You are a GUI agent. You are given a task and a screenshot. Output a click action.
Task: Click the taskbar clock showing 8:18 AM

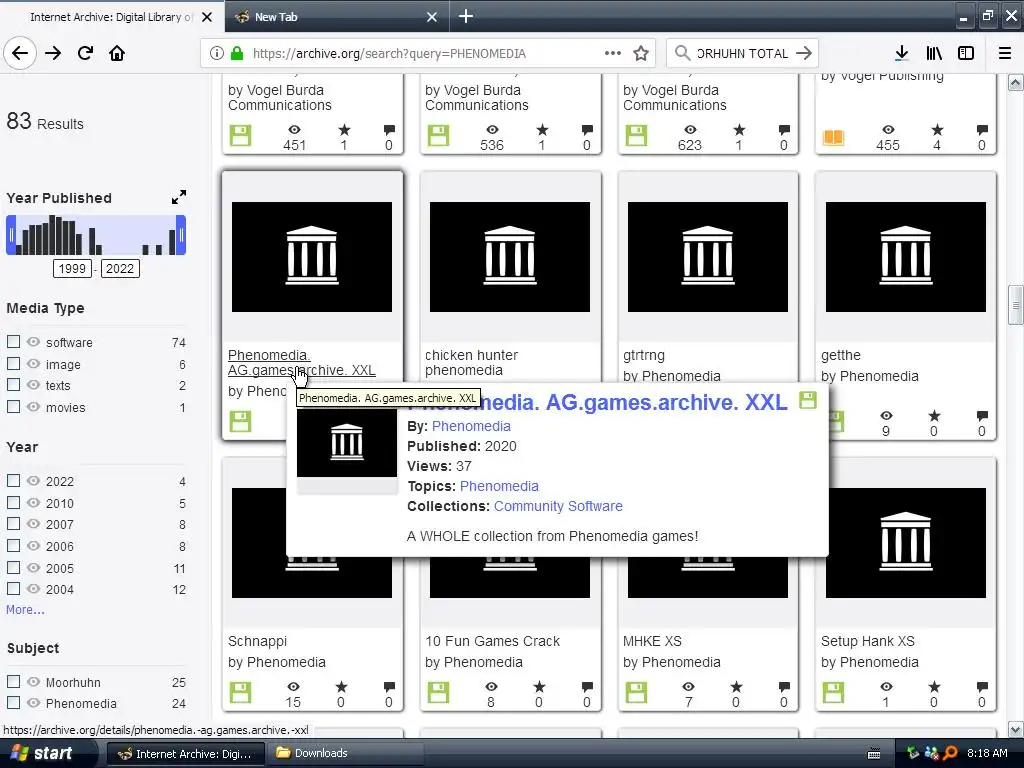click(987, 753)
